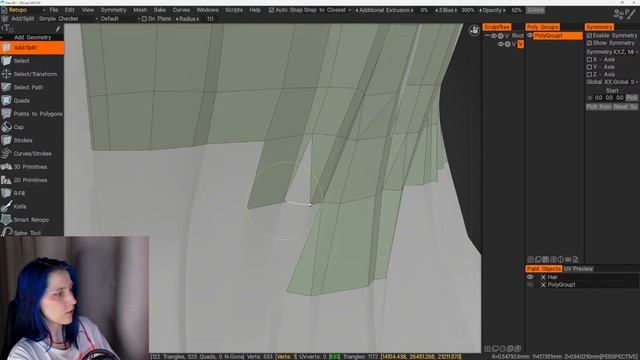Open the Scripts menu
The width and height of the screenshot is (640, 360).
pos(234,10)
